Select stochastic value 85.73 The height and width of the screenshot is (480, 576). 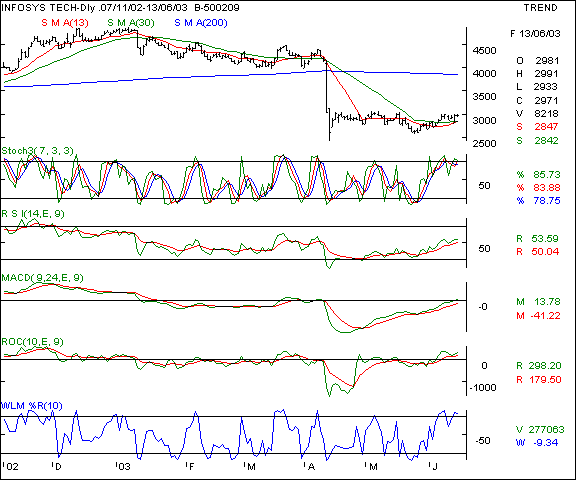pos(547,174)
